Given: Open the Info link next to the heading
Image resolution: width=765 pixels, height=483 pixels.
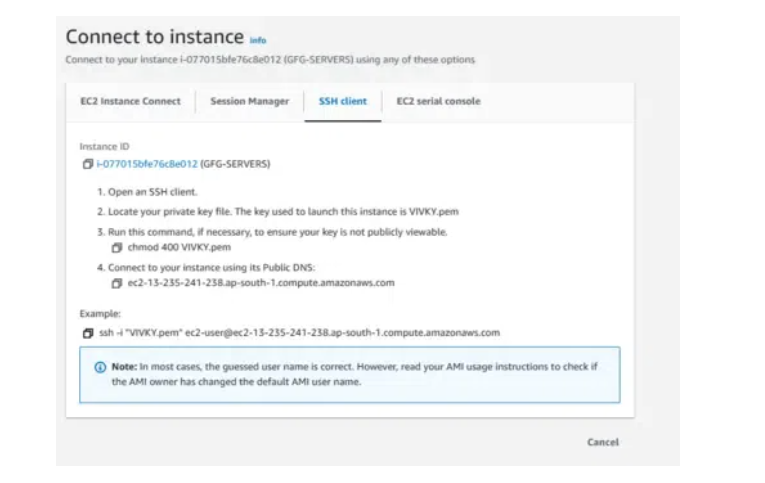Looking at the screenshot, I should pyautogui.click(x=258, y=40).
